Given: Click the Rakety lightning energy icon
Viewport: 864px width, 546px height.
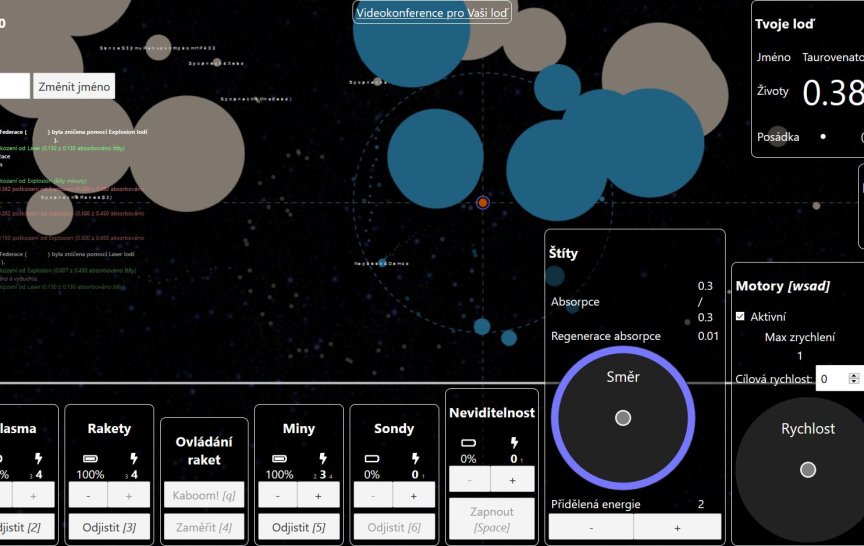Looking at the screenshot, I should click(x=135, y=459).
